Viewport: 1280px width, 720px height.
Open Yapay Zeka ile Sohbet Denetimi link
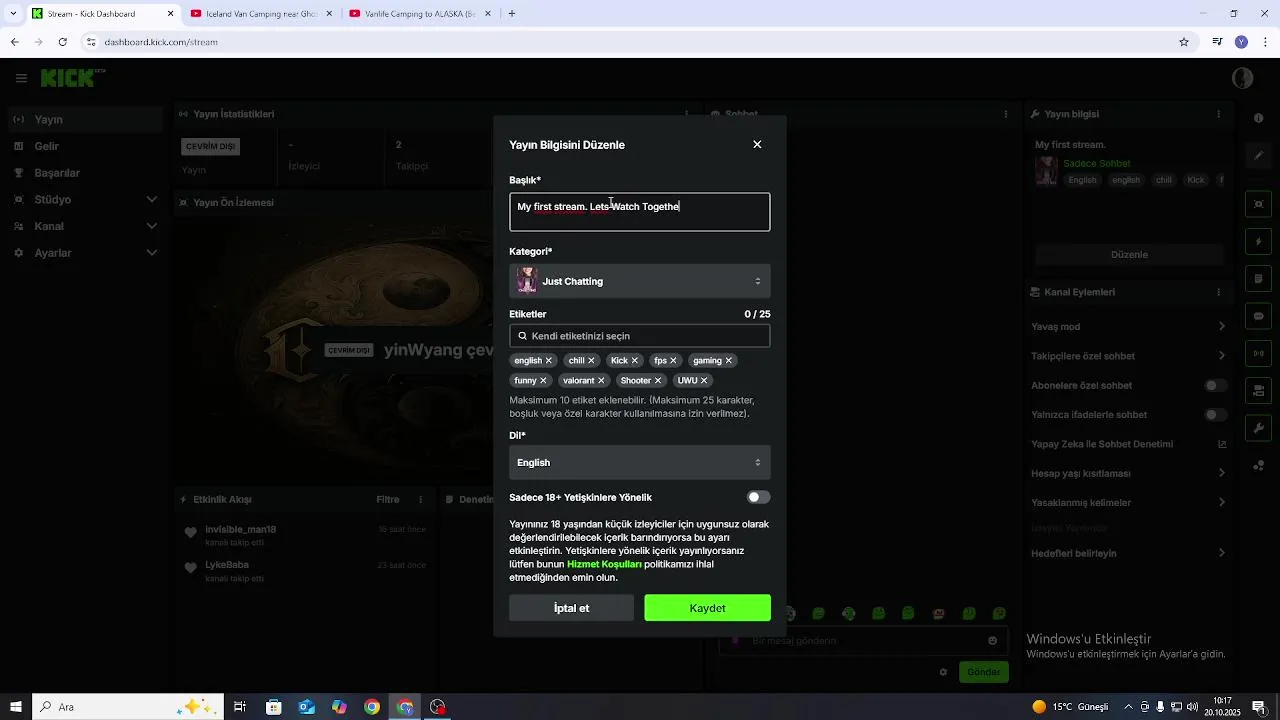(x=1130, y=444)
